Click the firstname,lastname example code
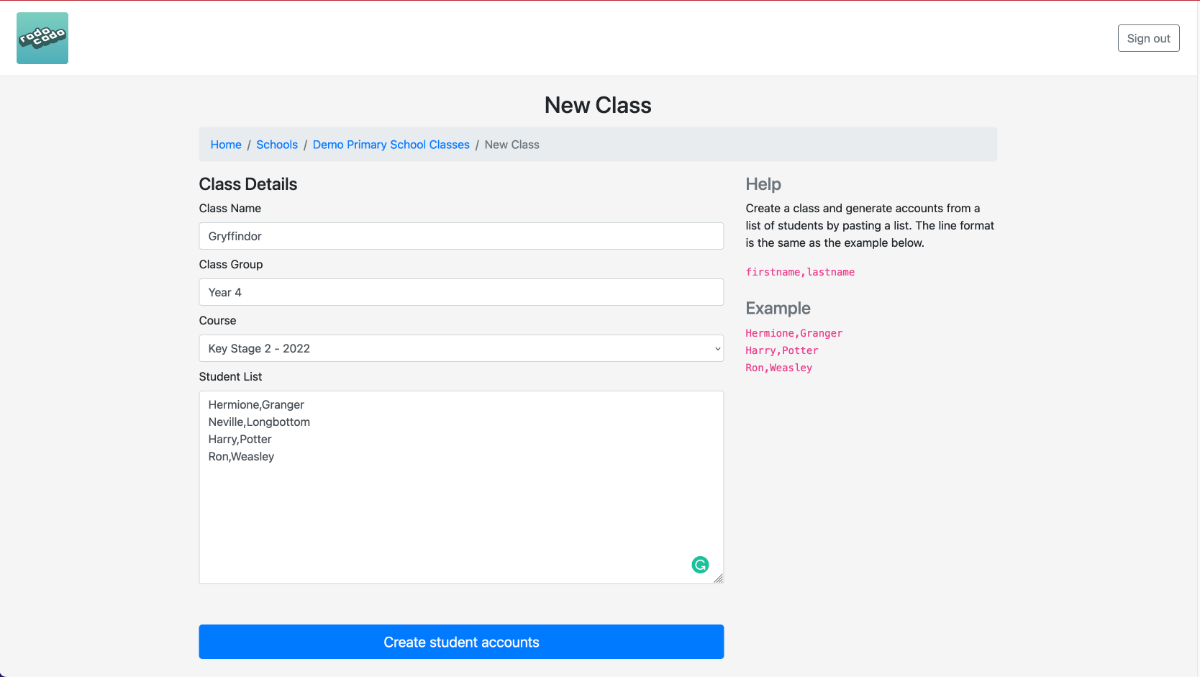The width and height of the screenshot is (1200, 677). [800, 271]
